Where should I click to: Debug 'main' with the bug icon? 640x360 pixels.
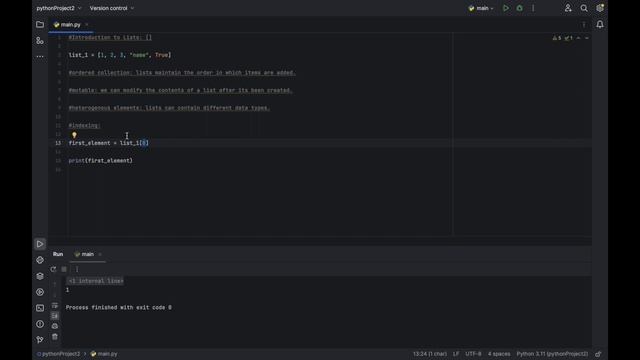pos(520,8)
